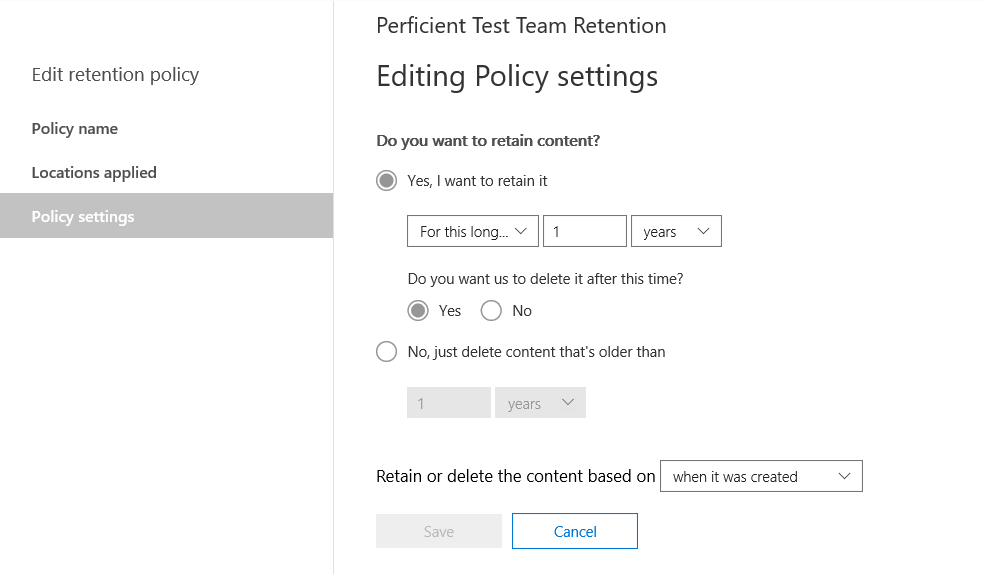Click the 'Edit retention policy' heading
984x574 pixels.
(x=115, y=75)
